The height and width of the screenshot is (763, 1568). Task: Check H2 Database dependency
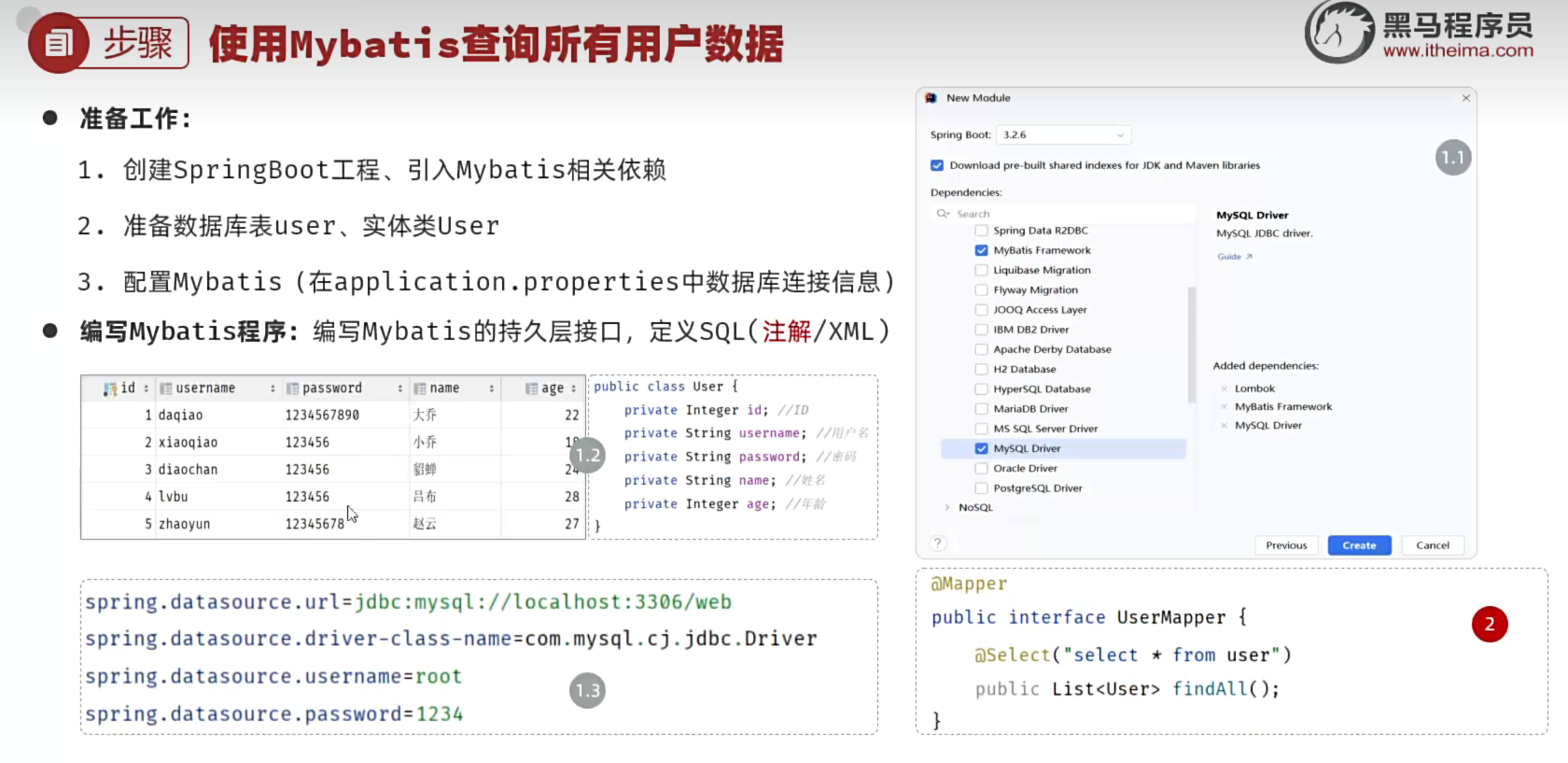(x=981, y=370)
